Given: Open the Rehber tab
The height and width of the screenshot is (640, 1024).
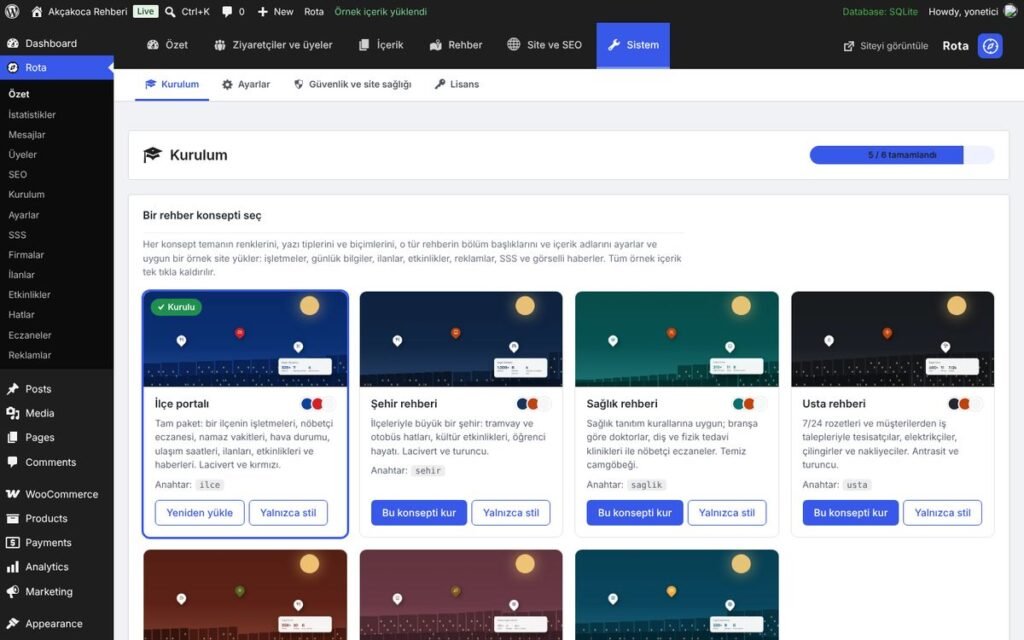Looking at the screenshot, I should (x=456, y=45).
